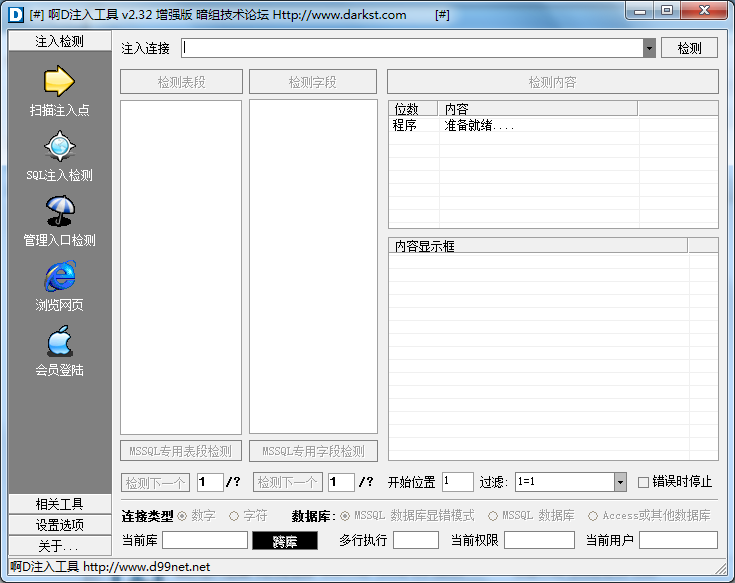Click 检测内容 button

[553, 82]
